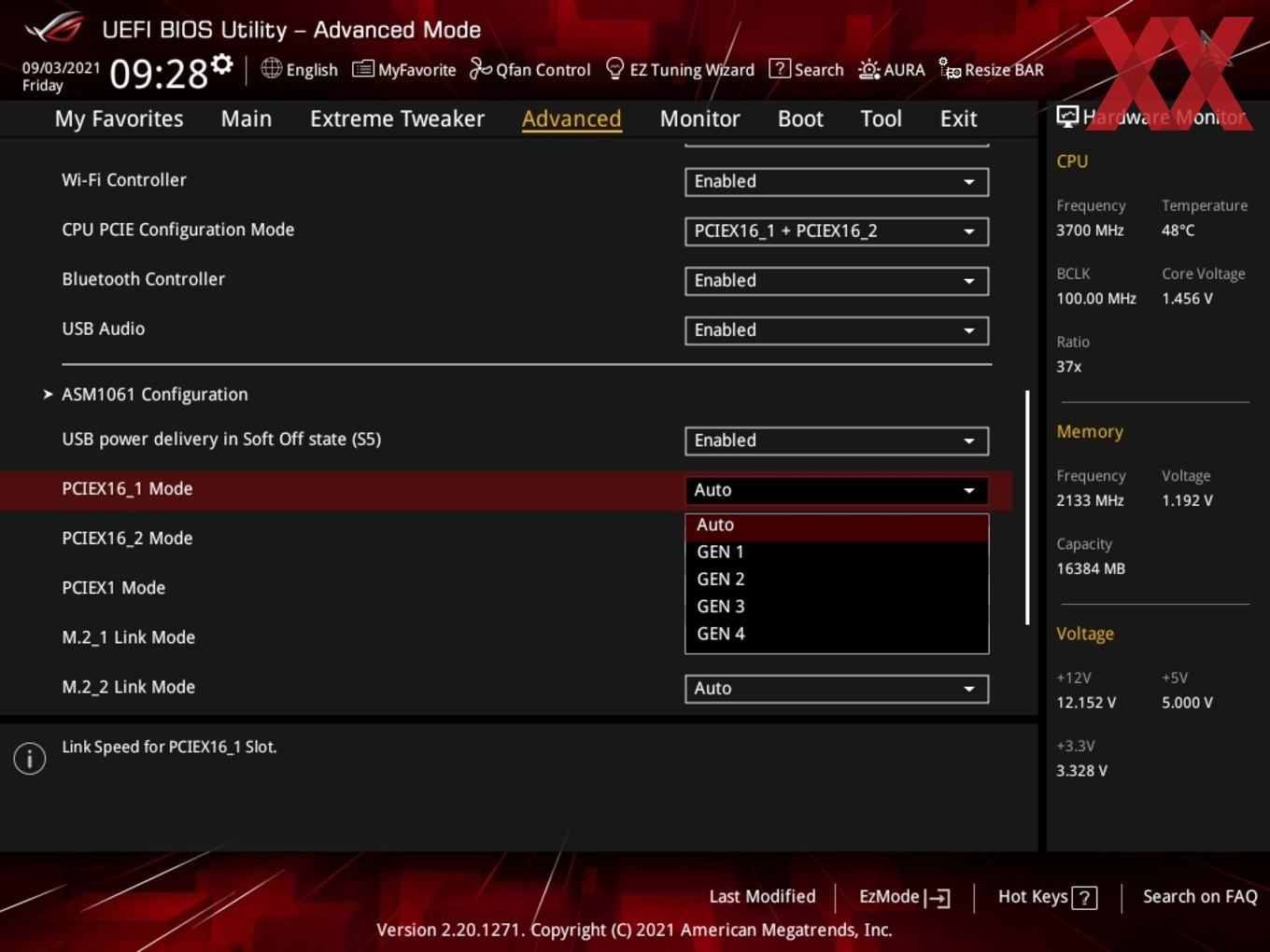Open the Wi-Fi Controller dropdown
The image size is (1270, 952).
[x=837, y=182]
